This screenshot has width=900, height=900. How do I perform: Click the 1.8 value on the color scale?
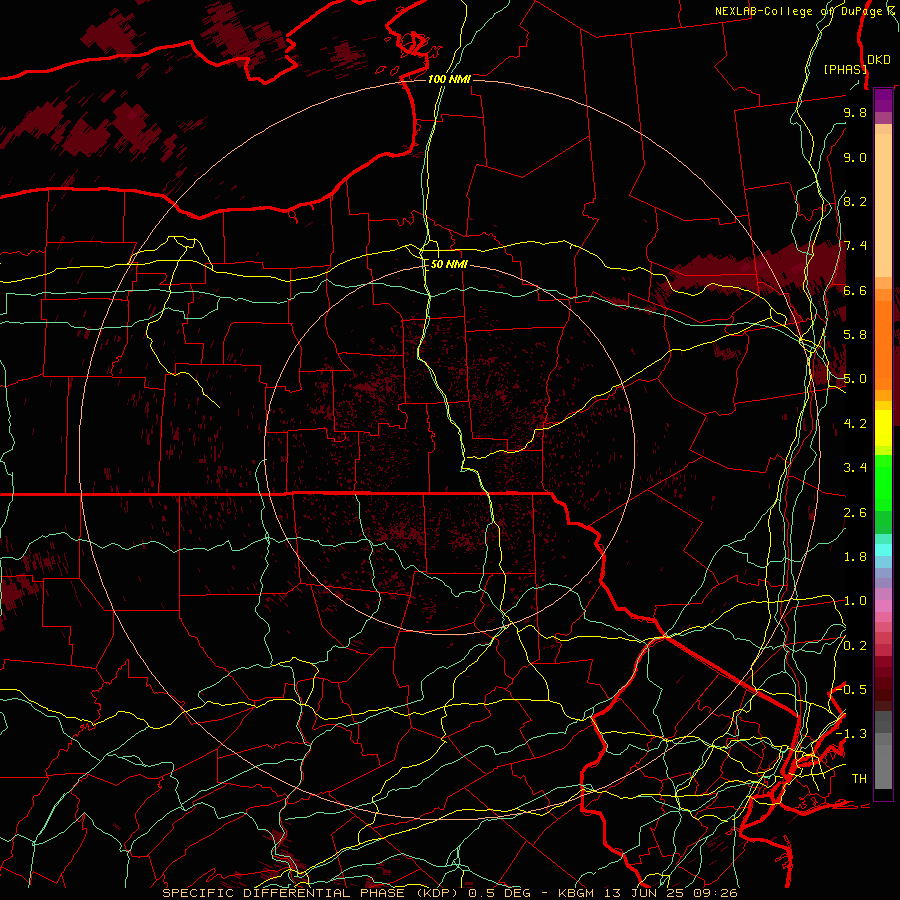pyautogui.click(x=855, y=557)
